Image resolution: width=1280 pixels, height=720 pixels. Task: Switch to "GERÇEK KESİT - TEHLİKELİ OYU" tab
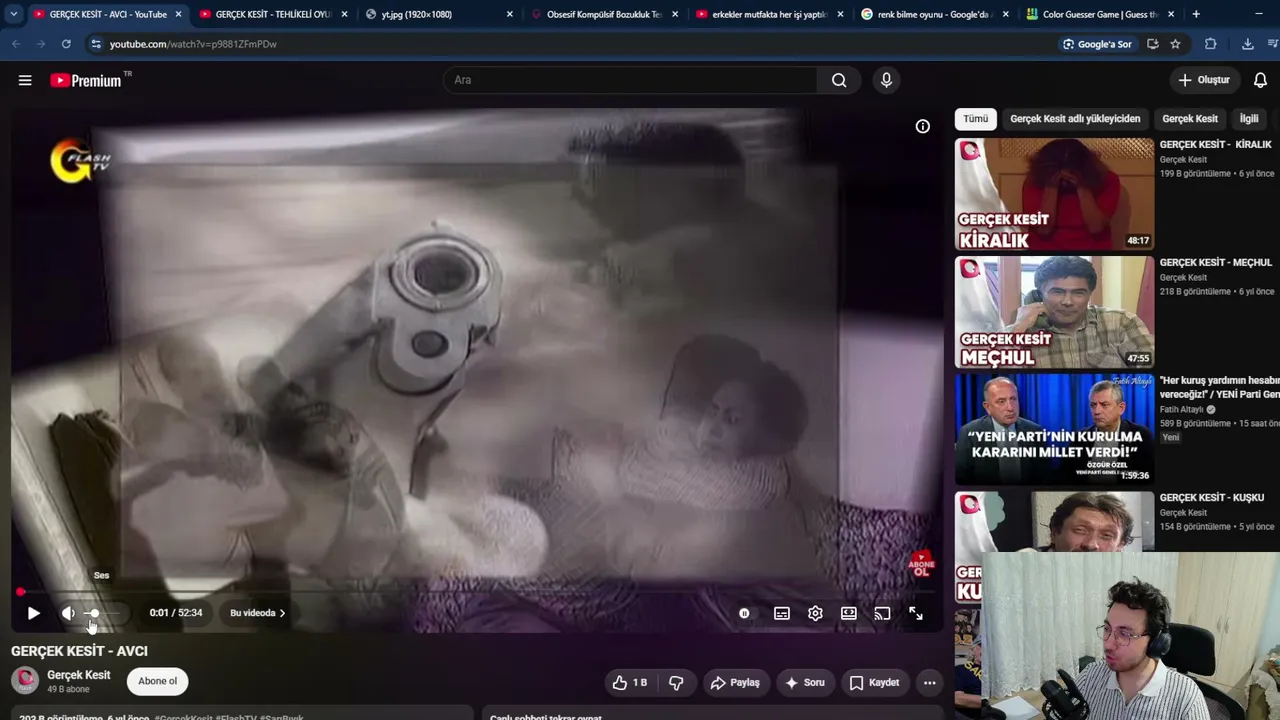273,14
